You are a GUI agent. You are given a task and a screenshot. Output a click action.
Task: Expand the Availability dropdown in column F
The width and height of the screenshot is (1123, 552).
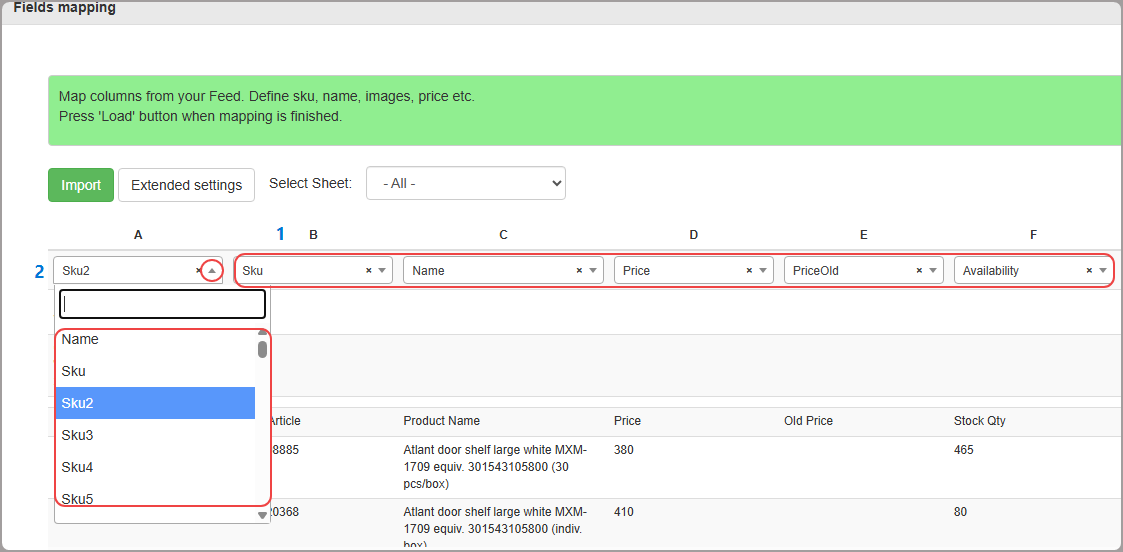coord(1103,271)
